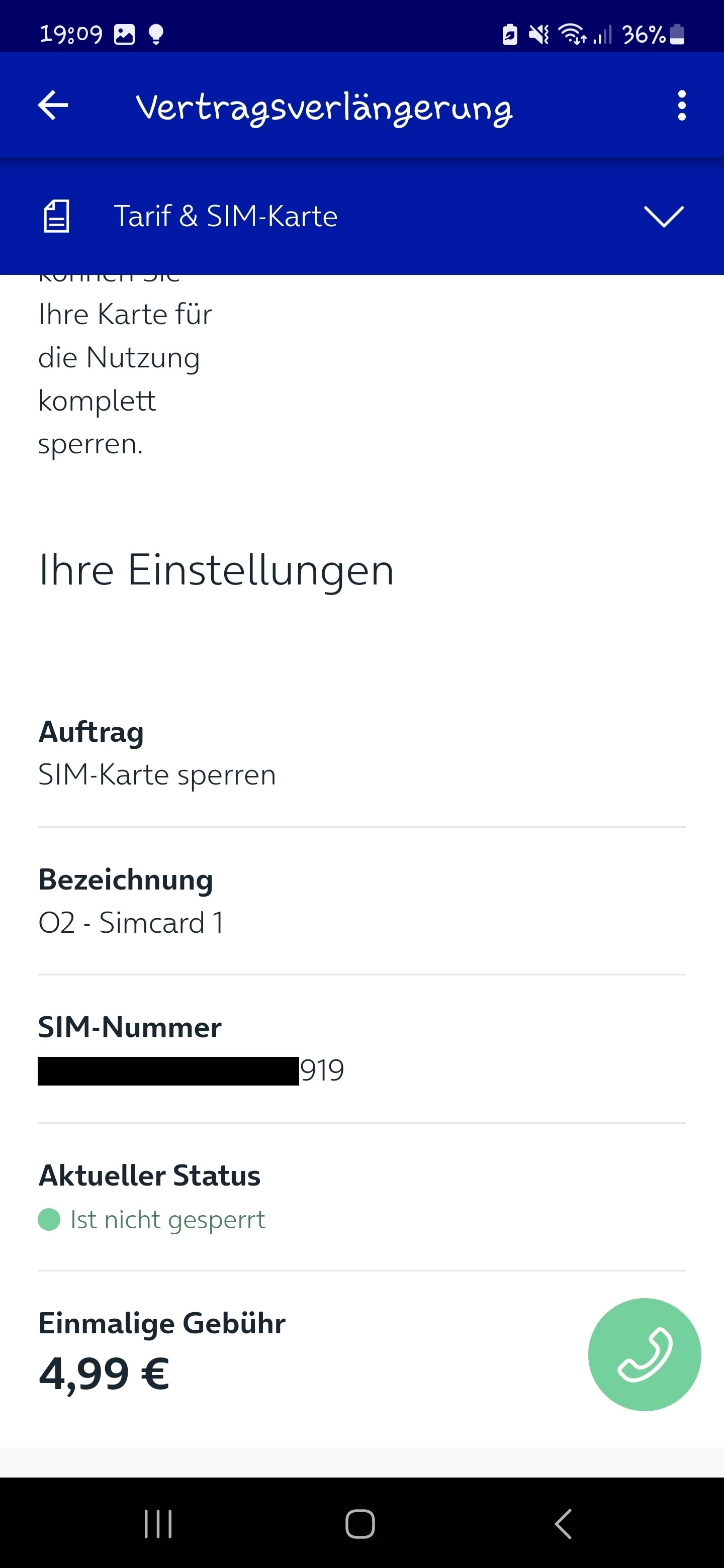
Task: Tap the document icon beside Tarif & SIM-Karte
Action: (x=57, y=216)
